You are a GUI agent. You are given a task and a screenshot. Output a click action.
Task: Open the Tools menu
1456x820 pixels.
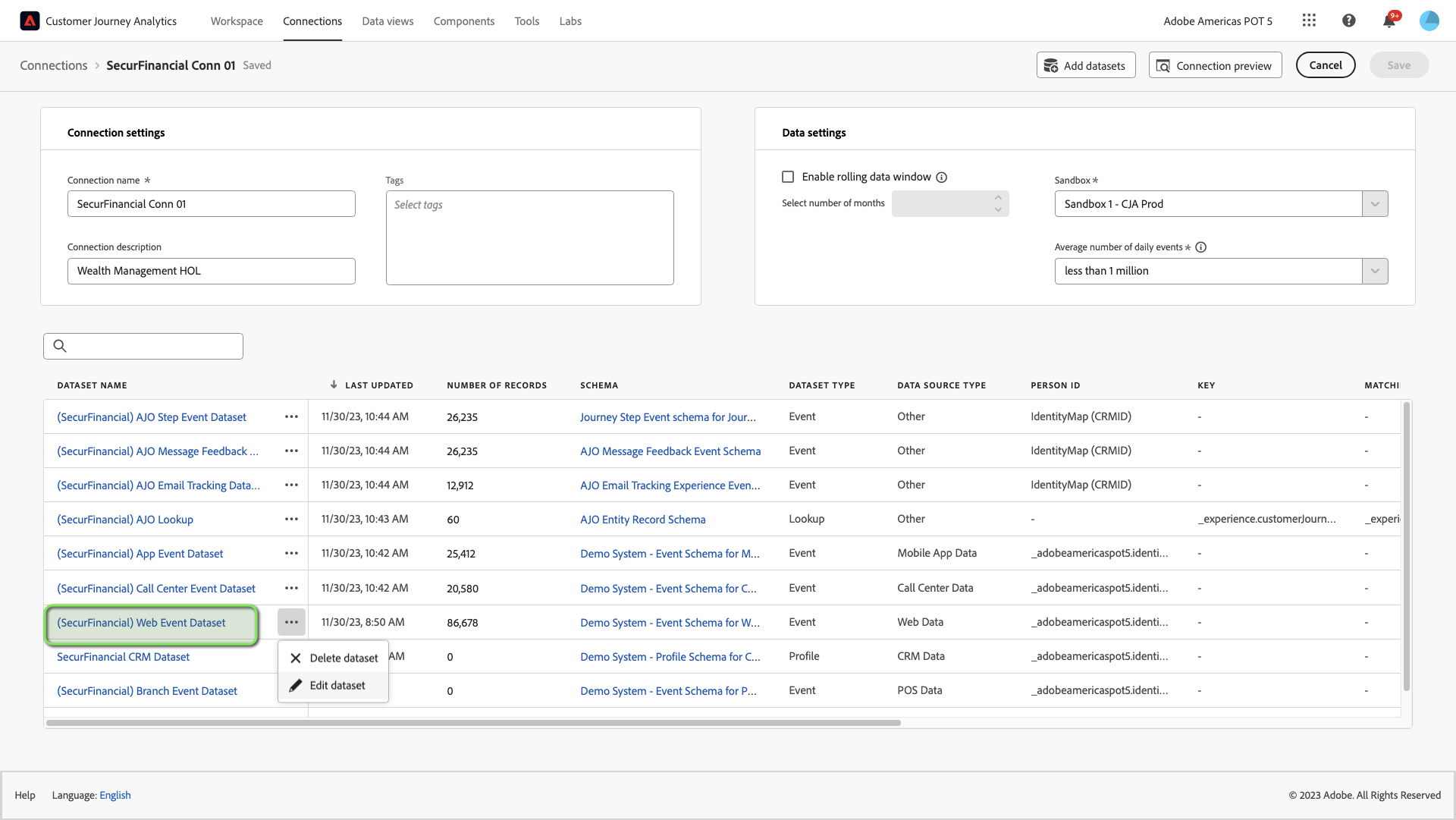[x=527, y=21]
